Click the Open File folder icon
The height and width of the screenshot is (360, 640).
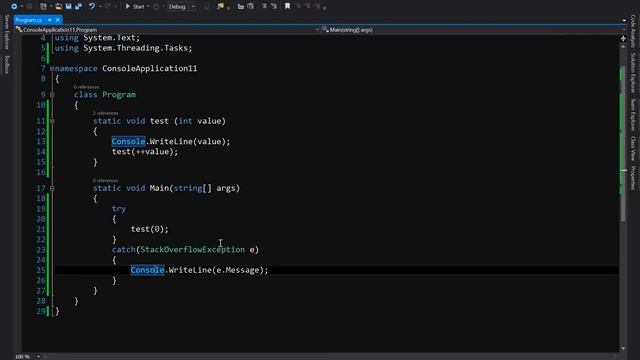point(58,6)
